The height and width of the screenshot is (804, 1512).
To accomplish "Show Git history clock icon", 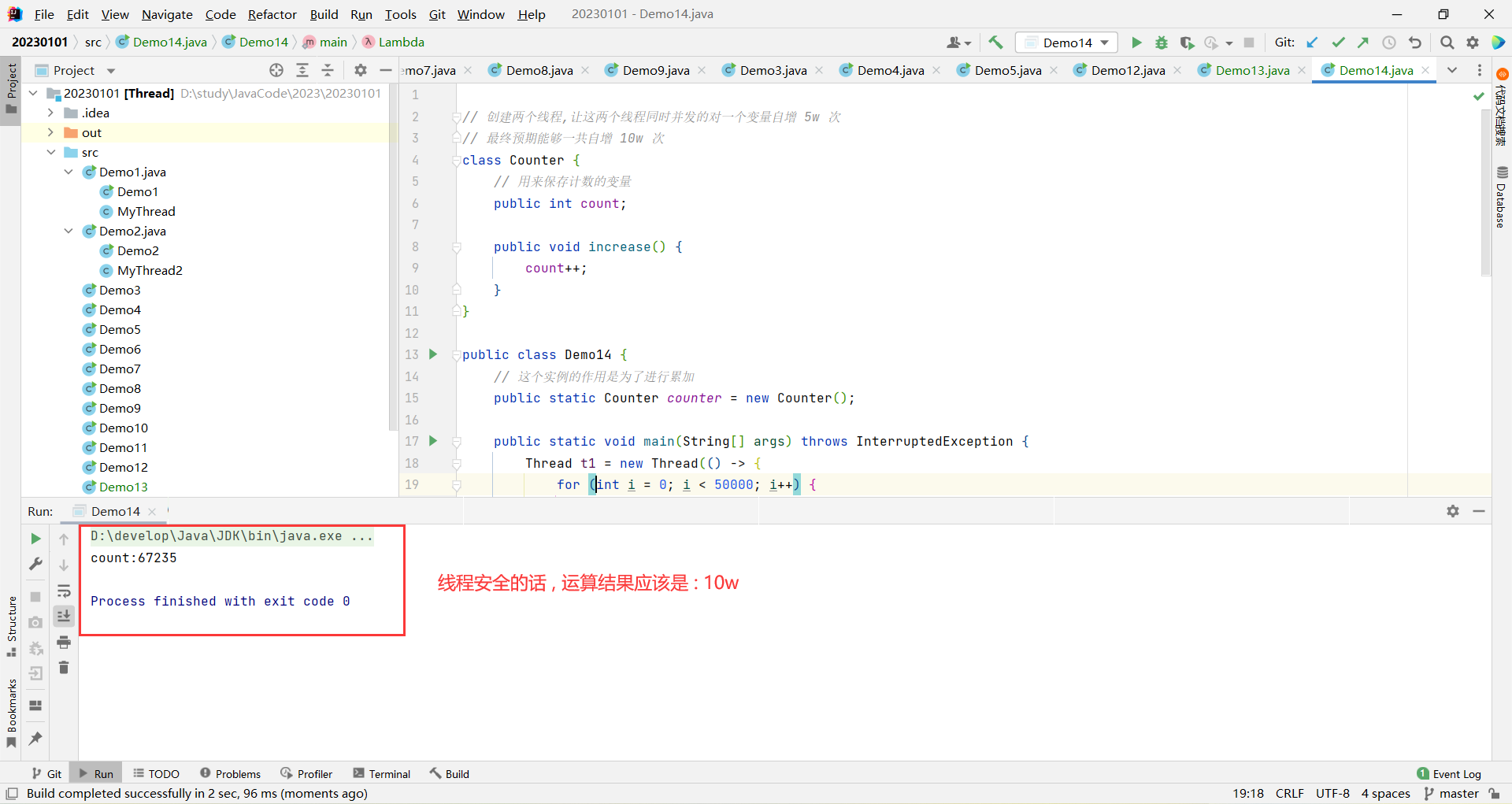I will (1389, 43).
